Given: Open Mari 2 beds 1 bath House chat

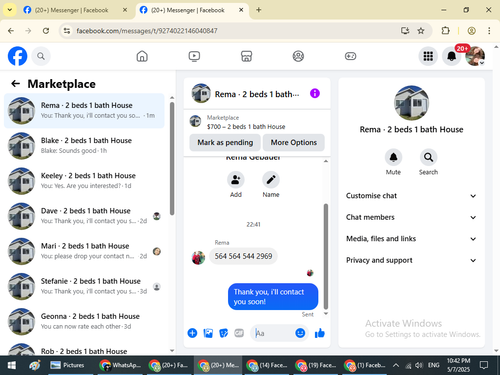Looking at the screenshot, I should [x=84, y=251].
